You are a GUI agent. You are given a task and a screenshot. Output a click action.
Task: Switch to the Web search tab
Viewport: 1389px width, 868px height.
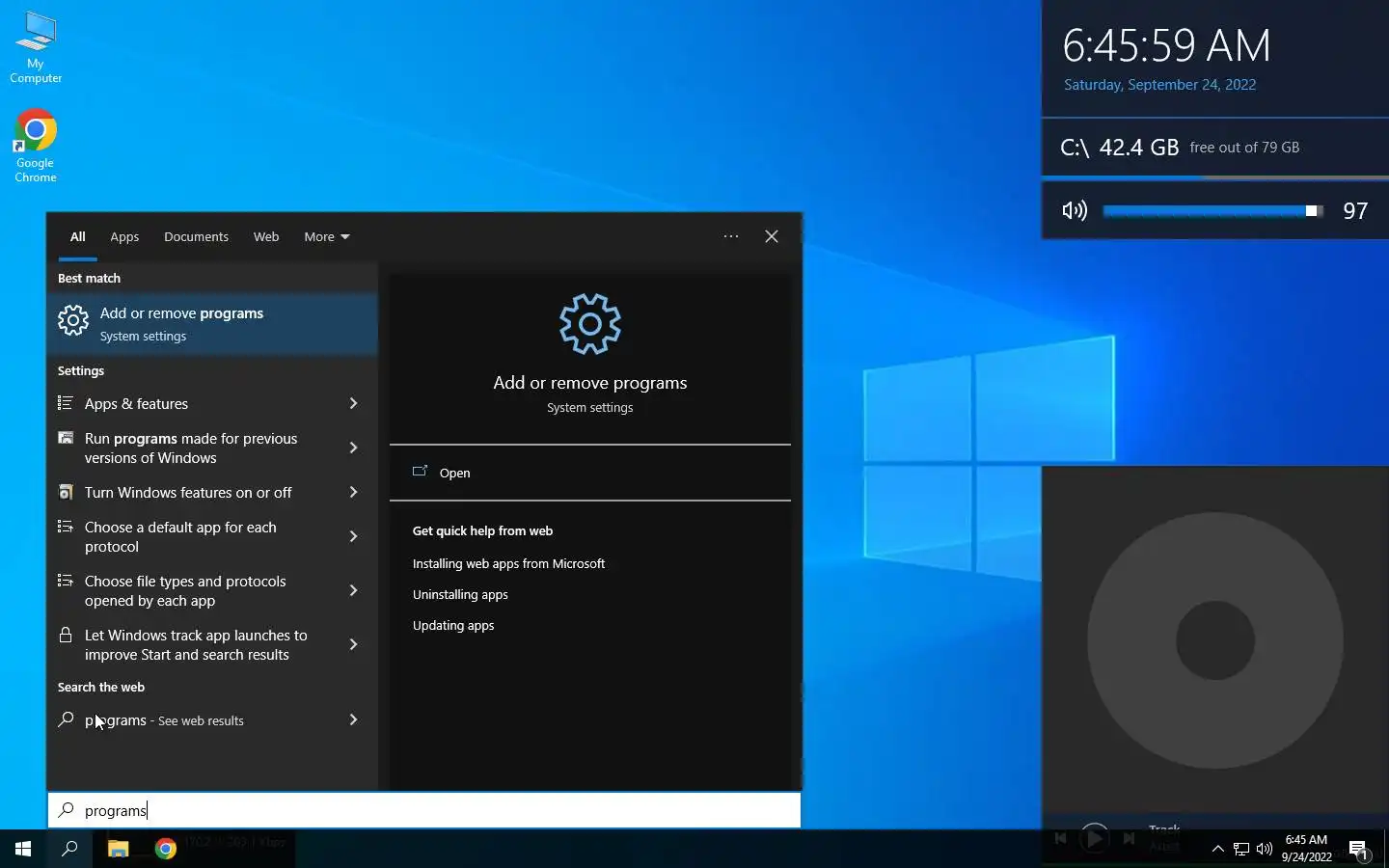[266, 236]
